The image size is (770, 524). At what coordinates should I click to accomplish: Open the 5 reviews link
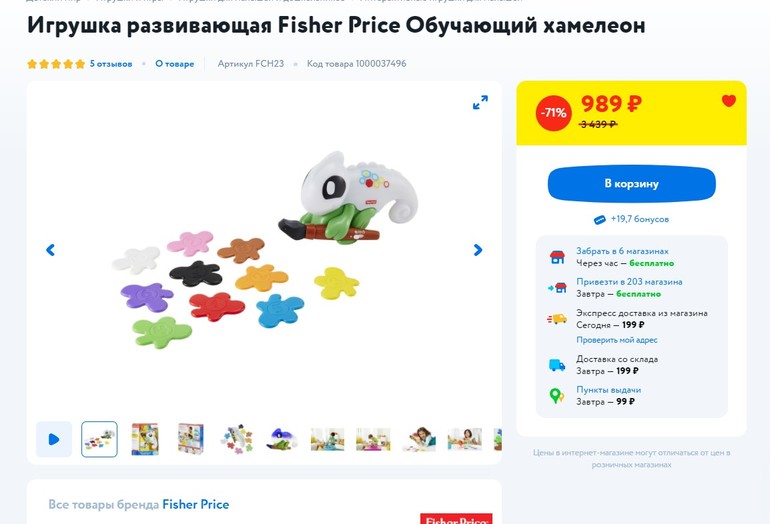(111, 64)
